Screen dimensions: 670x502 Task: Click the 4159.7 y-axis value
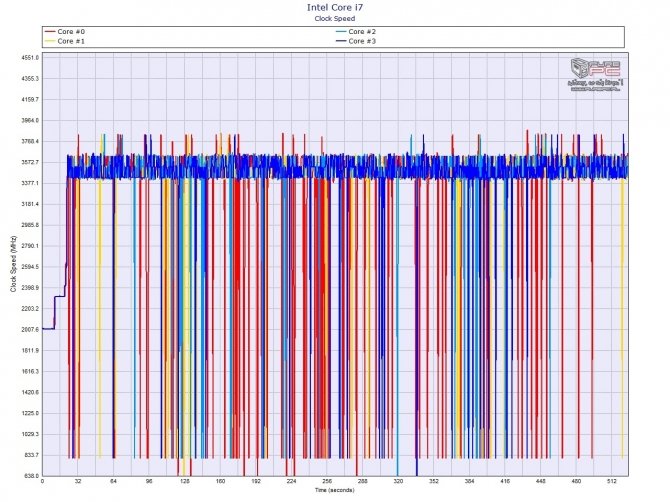click(x=30, y=100)
